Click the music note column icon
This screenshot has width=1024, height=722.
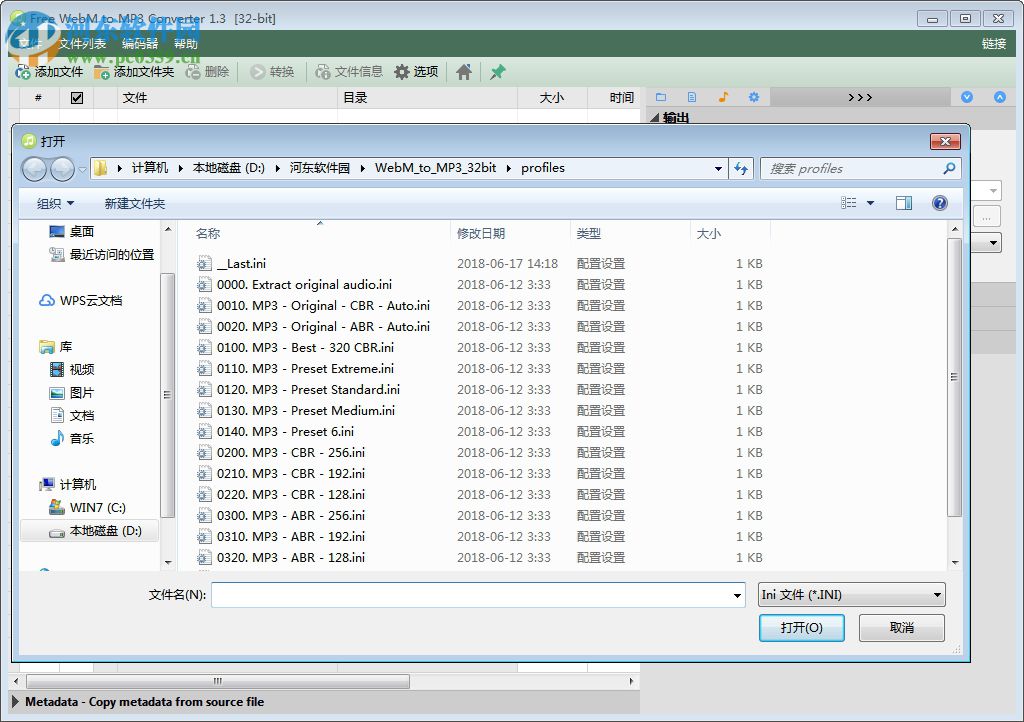722,96
